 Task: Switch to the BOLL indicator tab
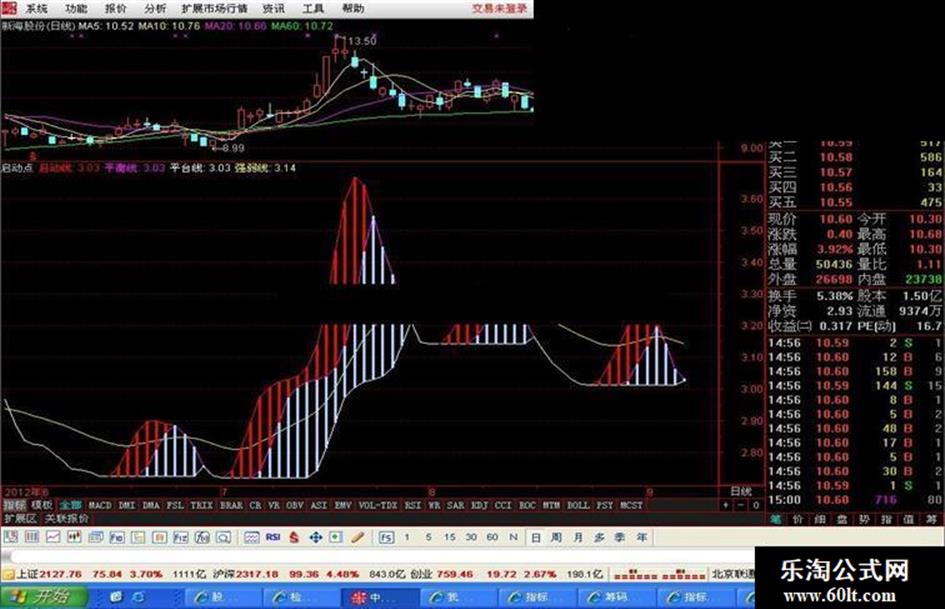(x=579, y=505)
